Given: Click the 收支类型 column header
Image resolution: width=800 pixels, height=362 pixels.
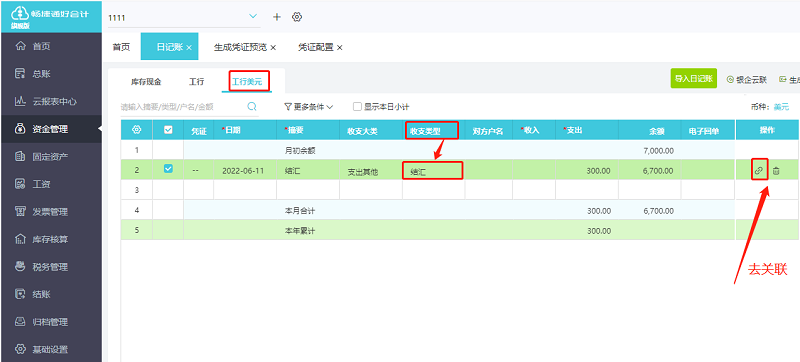Looking at the screenshot, I should pos(433,131).
